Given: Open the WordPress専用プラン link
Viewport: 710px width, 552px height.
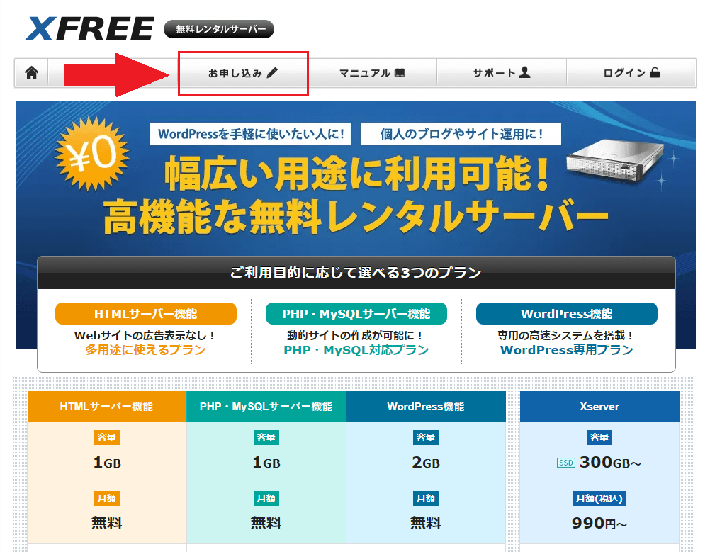Looking at the screenshot, I should (566, 350).
